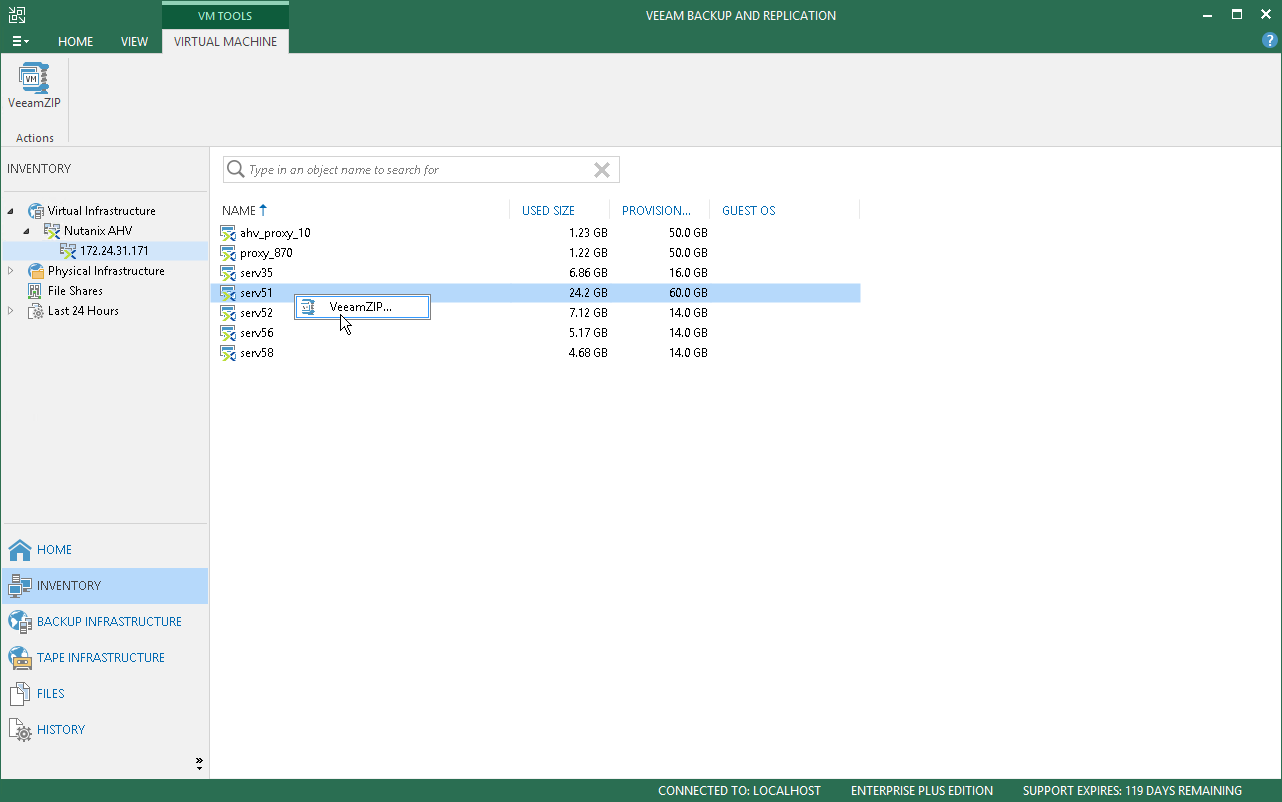Collapse the Nutanix AHV tree node
The height and width of the screenshot is (802, 1282).
pos(28,231)
